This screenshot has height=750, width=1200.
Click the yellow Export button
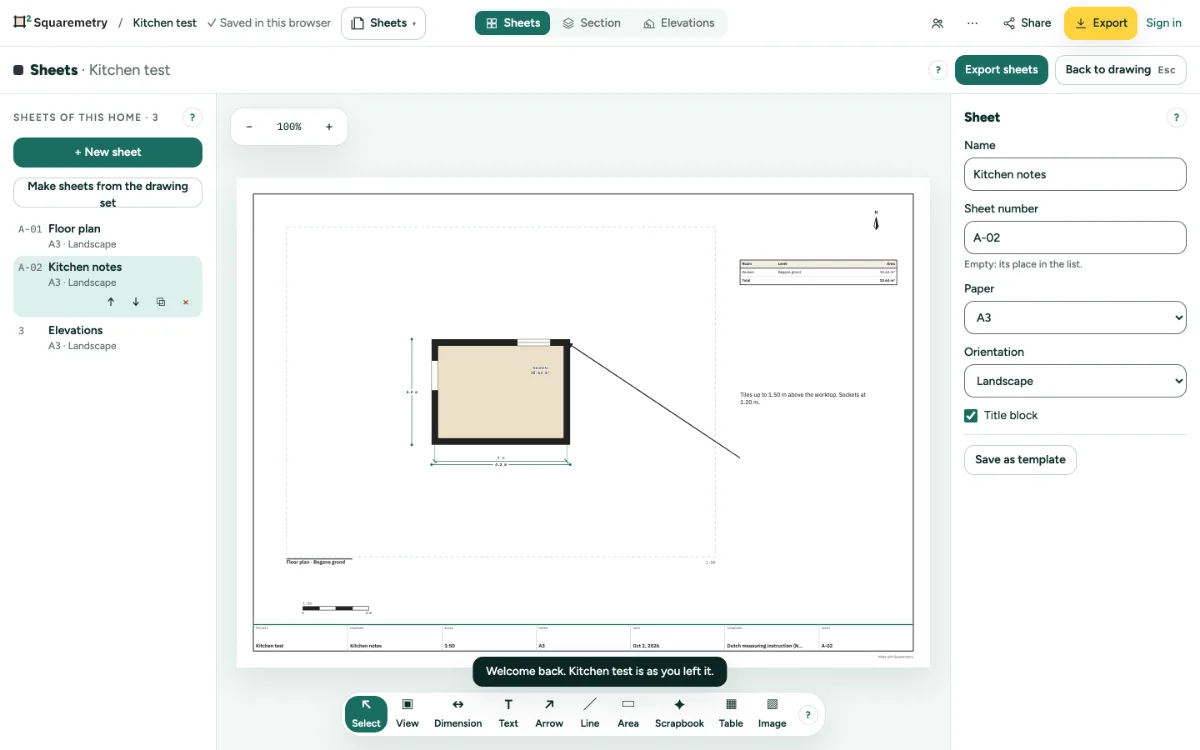pyautogui.click(x=1100, y=23)
